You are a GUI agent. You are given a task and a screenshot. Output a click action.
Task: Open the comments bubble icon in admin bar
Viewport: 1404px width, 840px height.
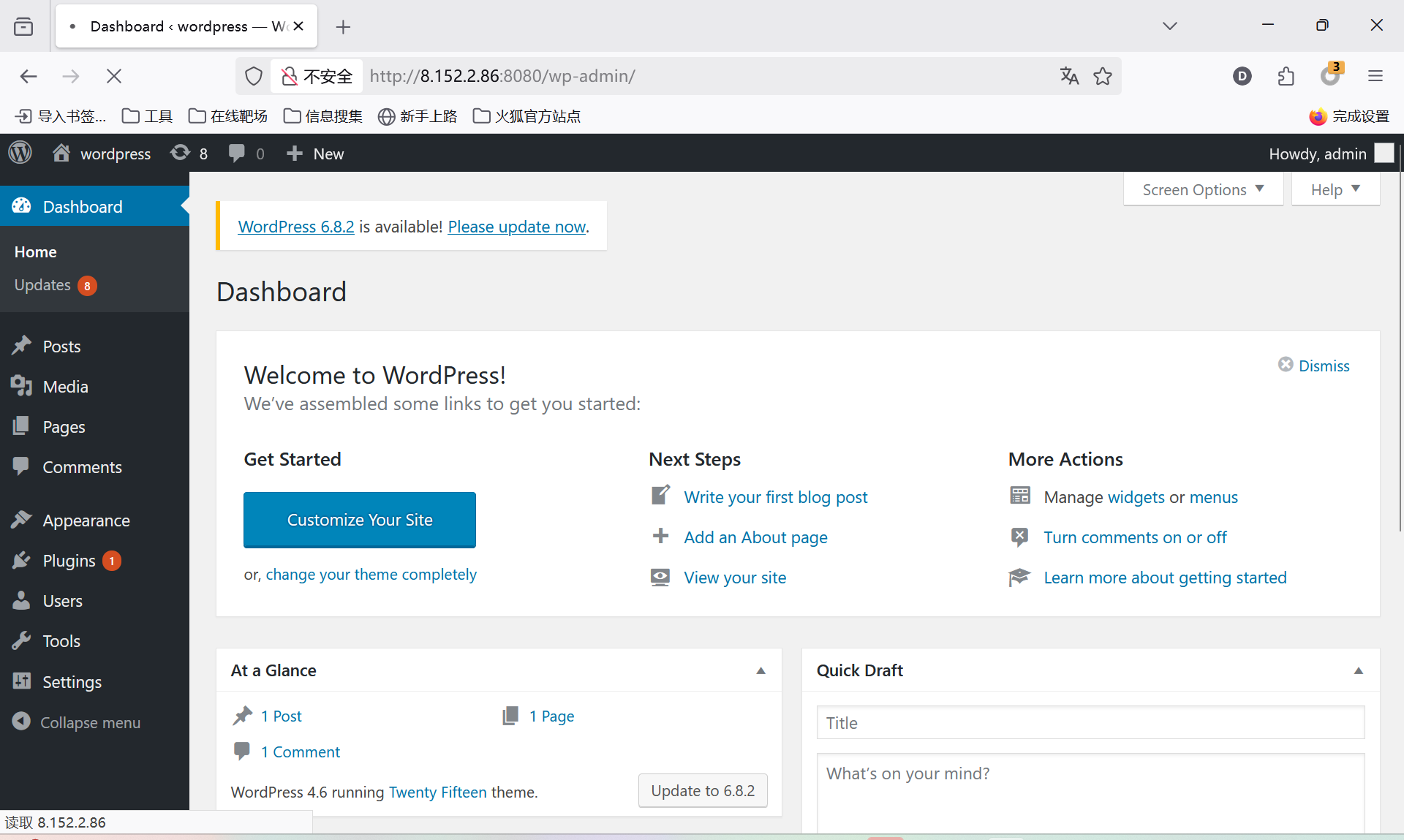236,153
